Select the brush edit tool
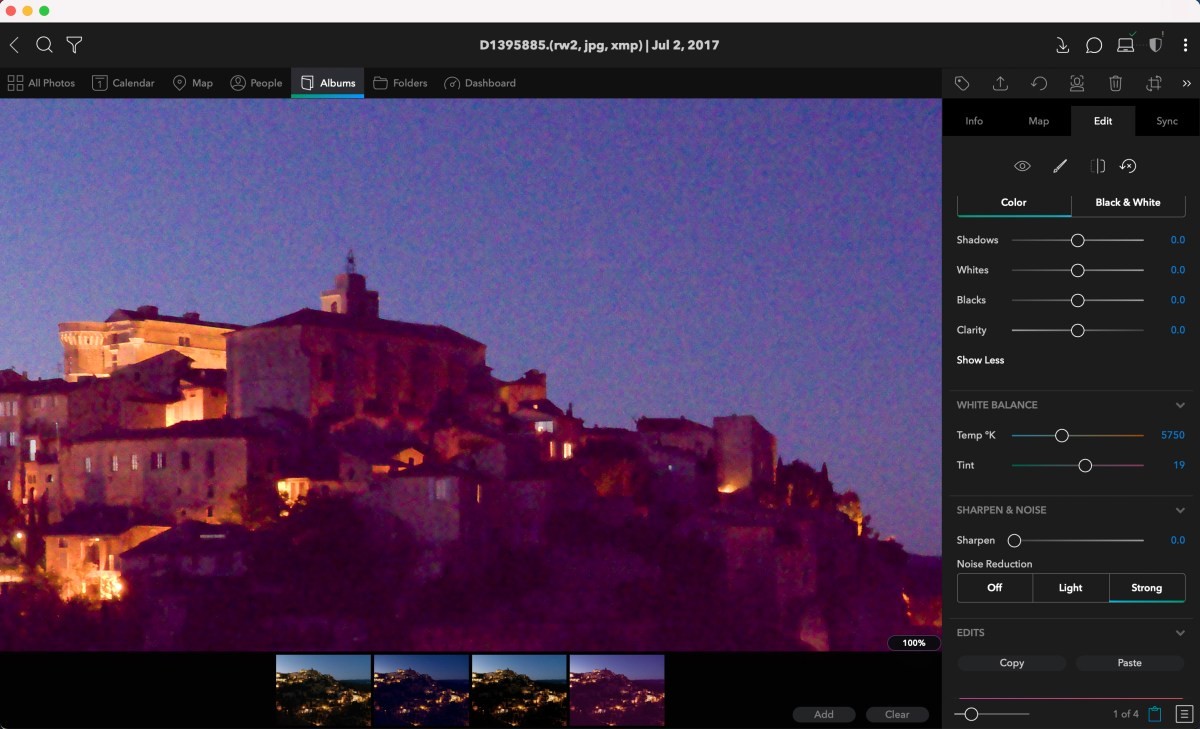Image resolution: width=1200 pixels, height=729 pixels. (x=1060, y=166)
